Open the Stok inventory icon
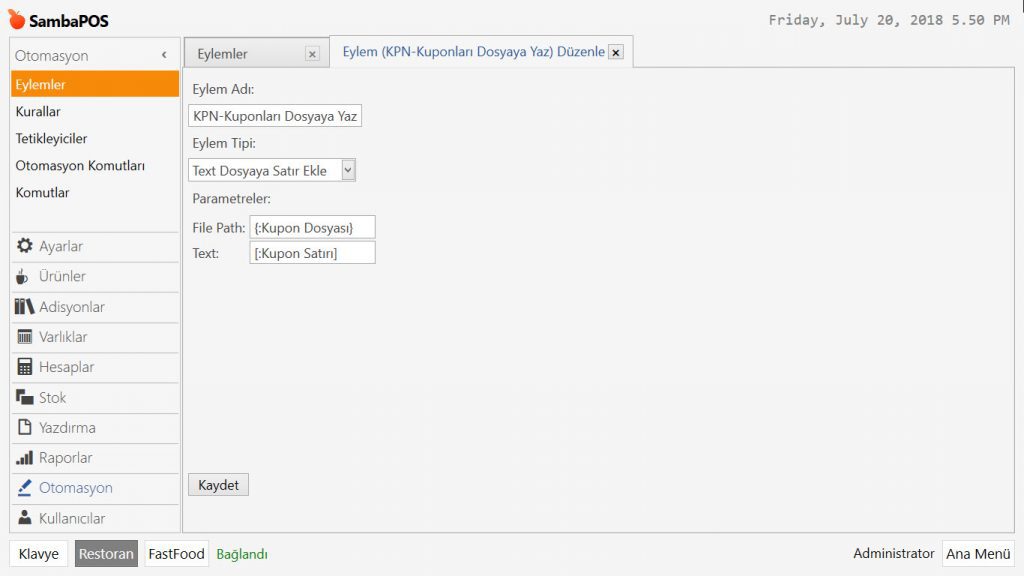The image size is (1024, 576). coord(25,397)
